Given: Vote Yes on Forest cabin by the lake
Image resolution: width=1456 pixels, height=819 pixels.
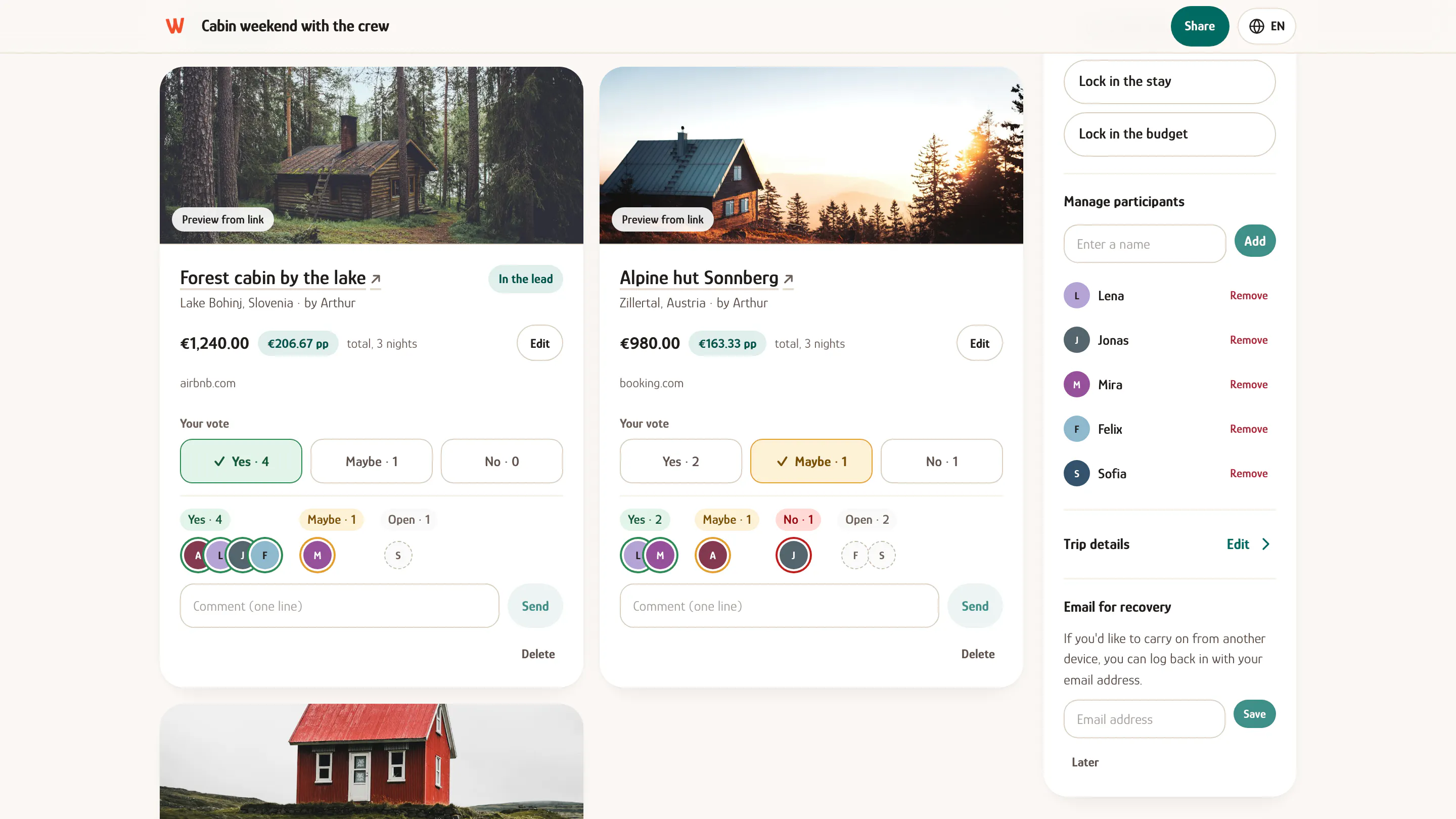Looking at the screenshot, I should click(x=241, y=461).
